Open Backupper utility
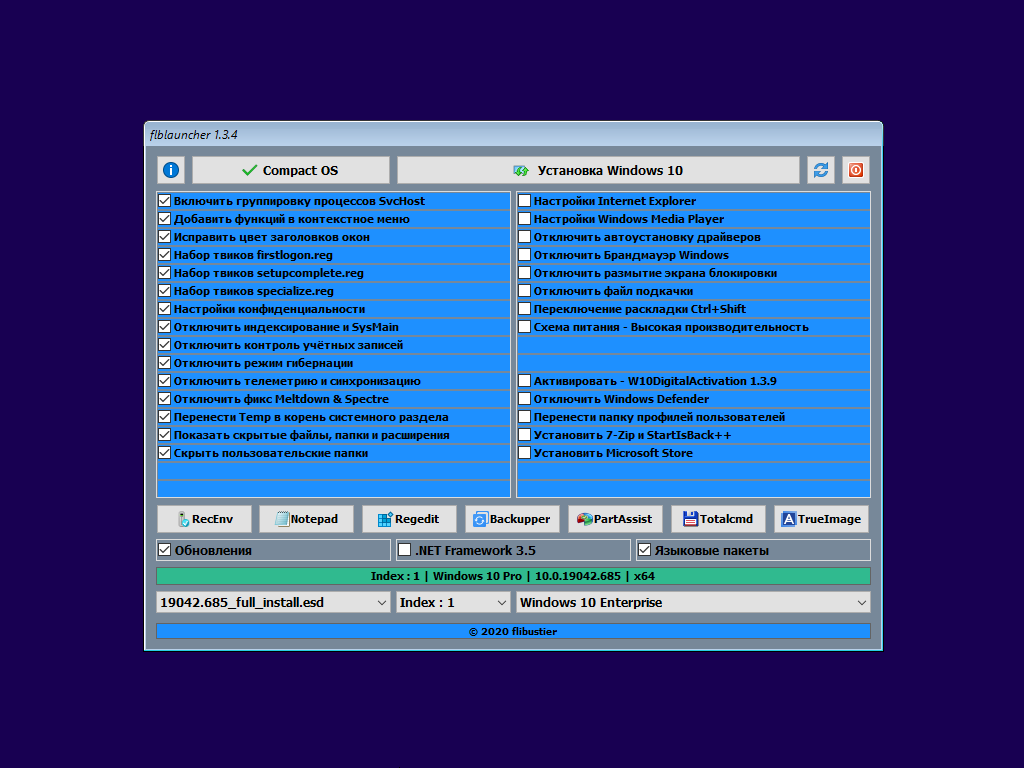Image resolution: width=1024 pixels, height=768 pixels. click(512, 518)
